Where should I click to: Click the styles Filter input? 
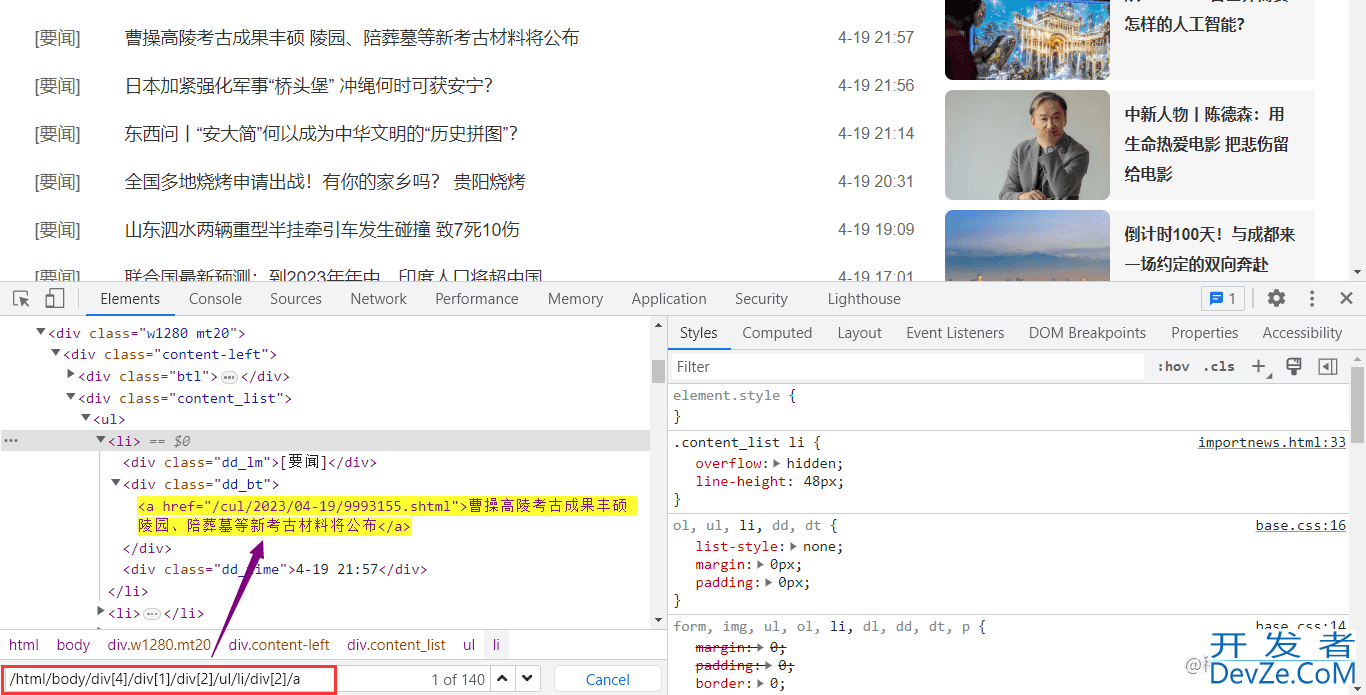click(907, 367)
